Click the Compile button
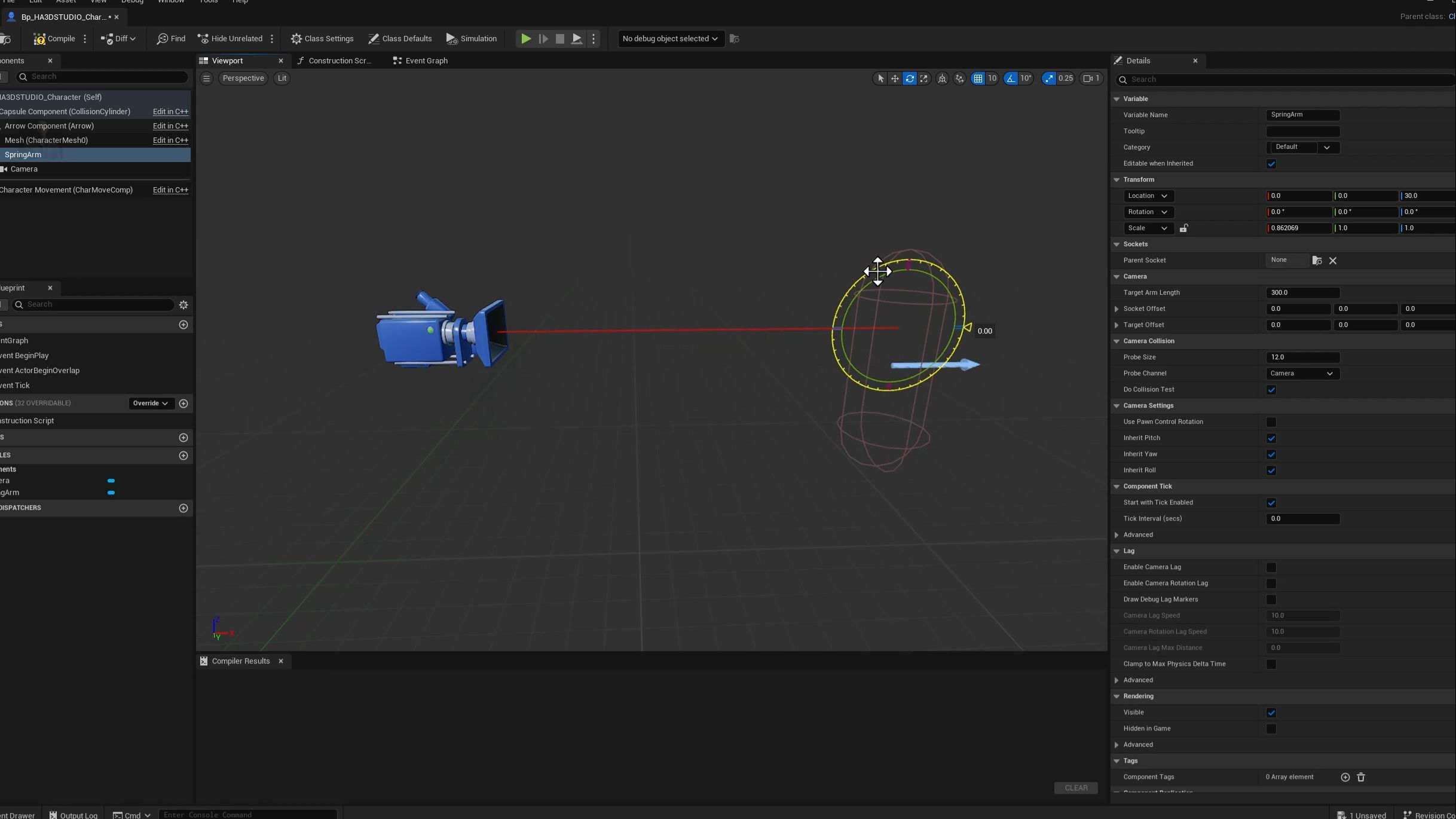This screenshot has height=819, width=1456. pyautogui.click(x=54, y=39)
